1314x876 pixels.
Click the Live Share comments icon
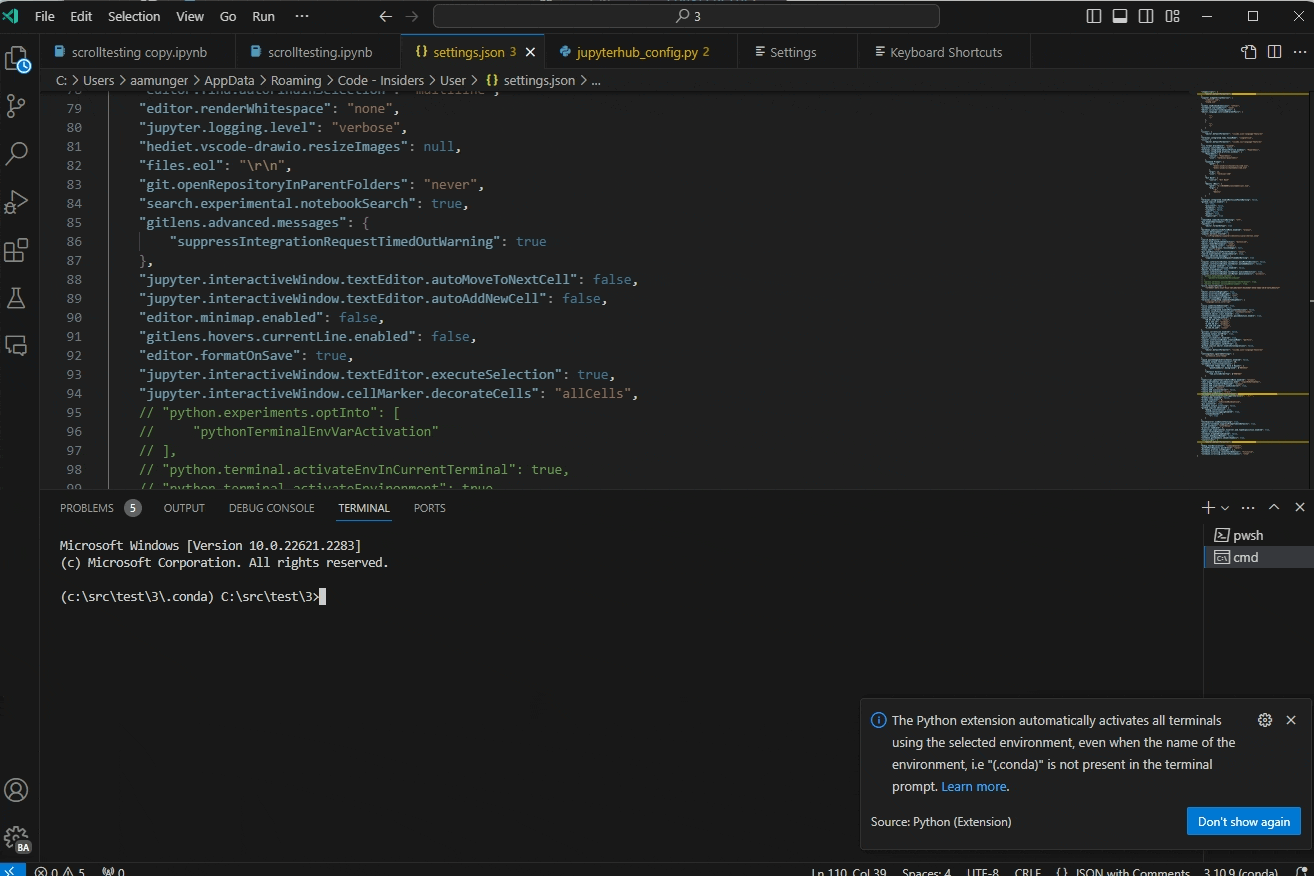coord(16,345)
